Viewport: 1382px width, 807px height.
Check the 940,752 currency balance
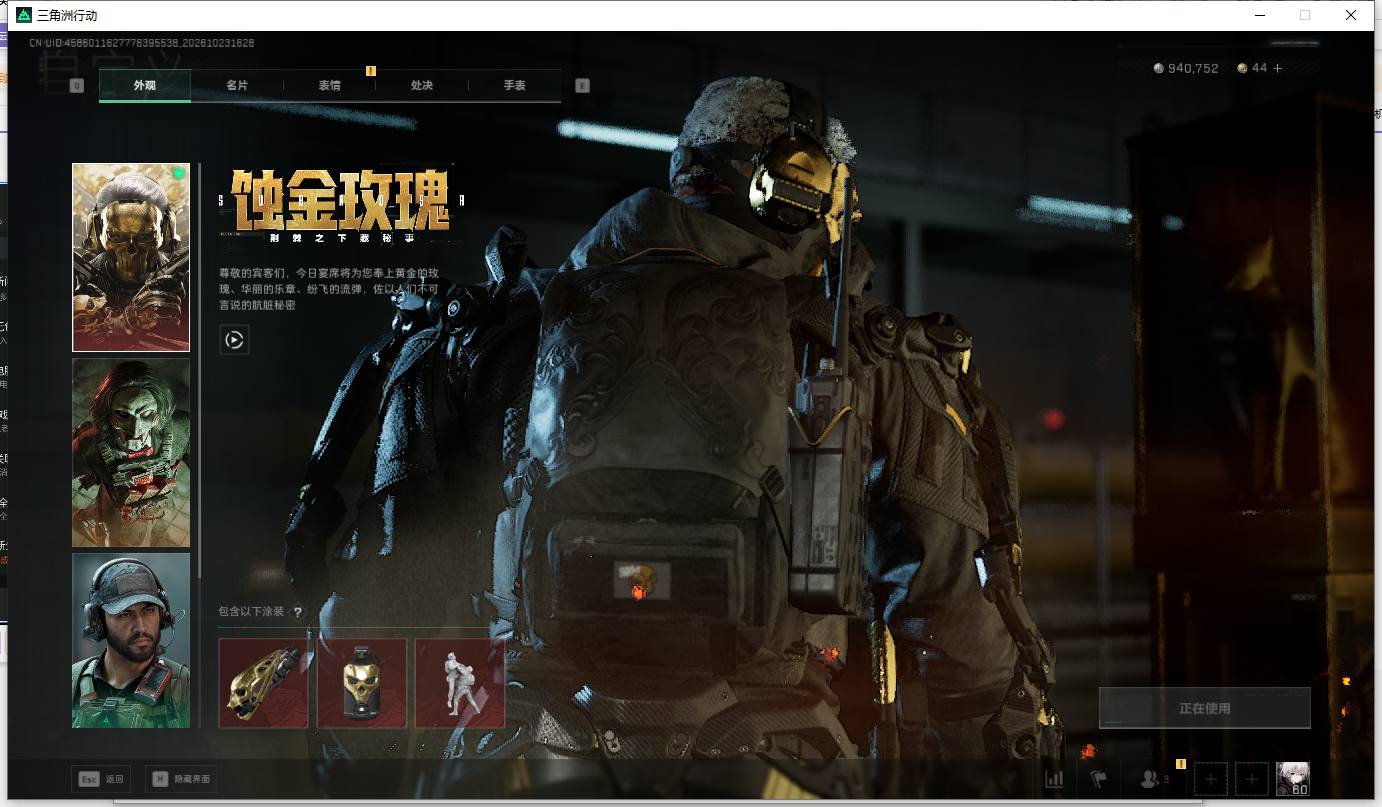click(x=1186, y=68)
